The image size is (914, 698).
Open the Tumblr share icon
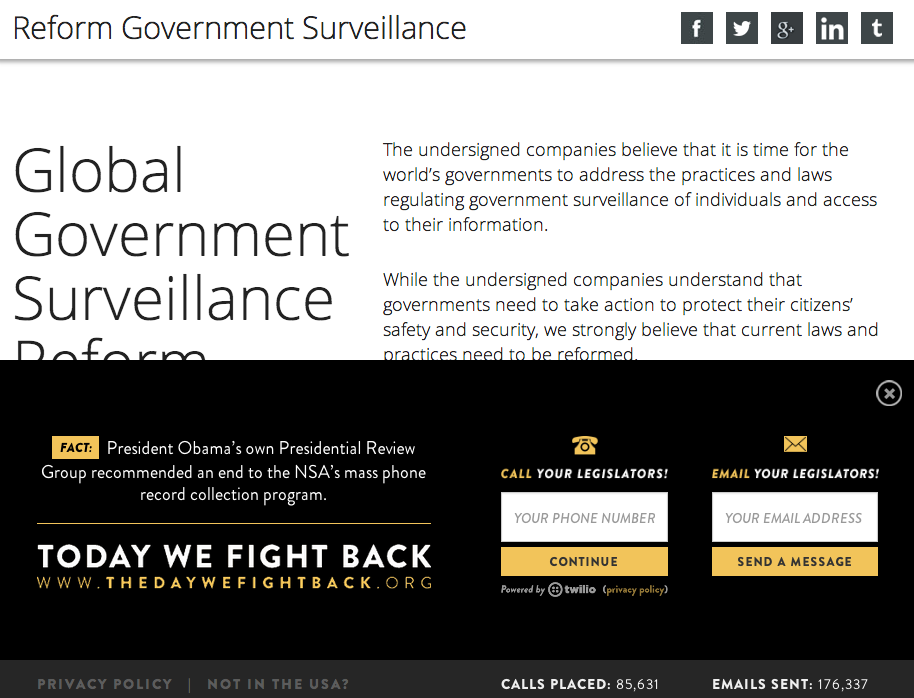[x=877, y=28]
